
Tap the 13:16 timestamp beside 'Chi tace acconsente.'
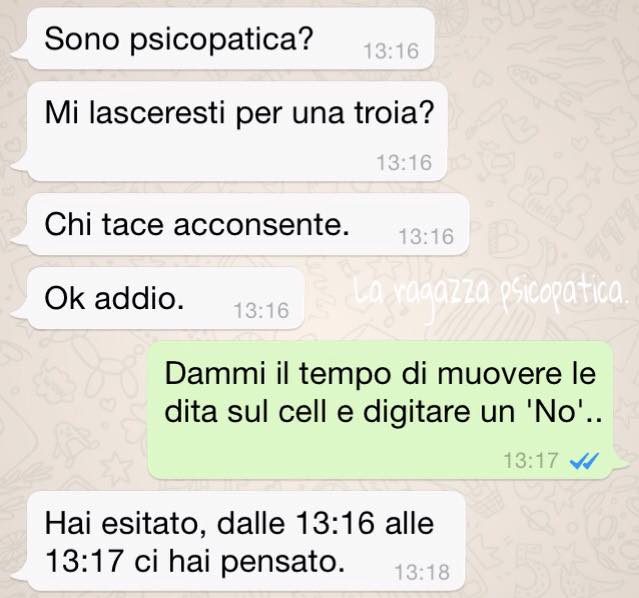[x=426, y=236]
